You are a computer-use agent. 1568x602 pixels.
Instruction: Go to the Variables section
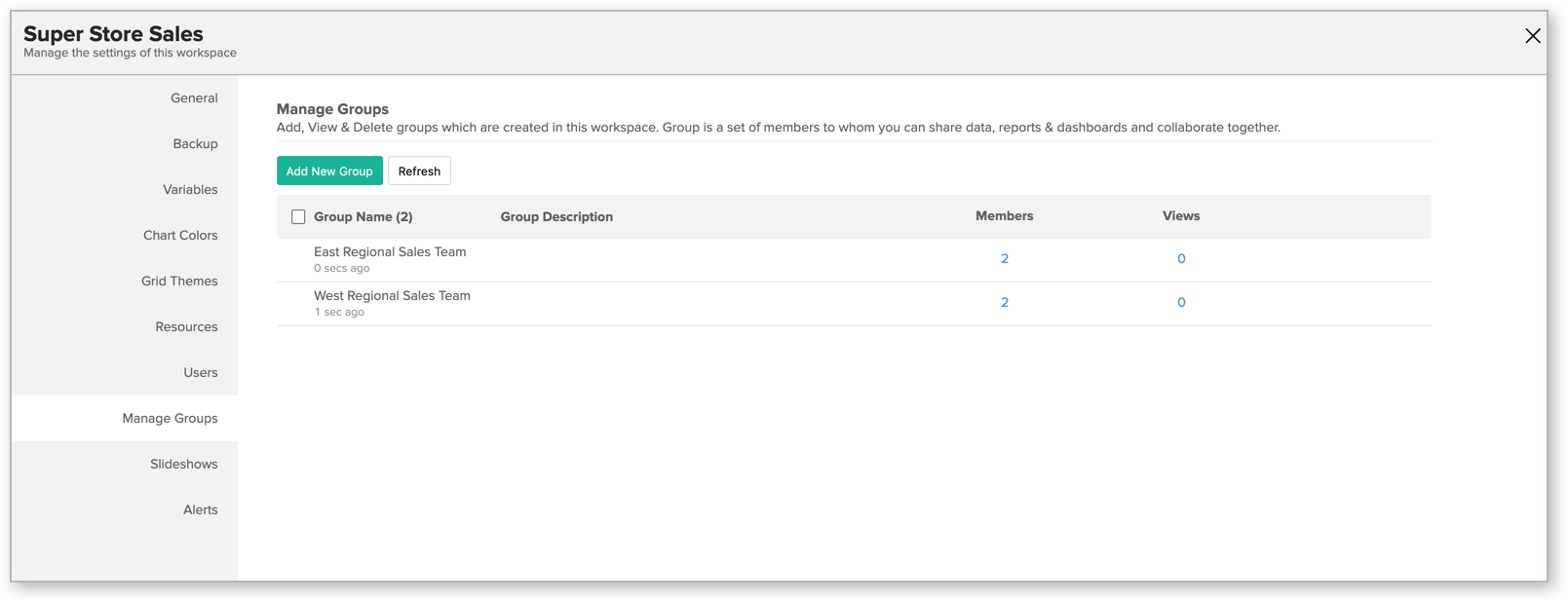[190, 190]
